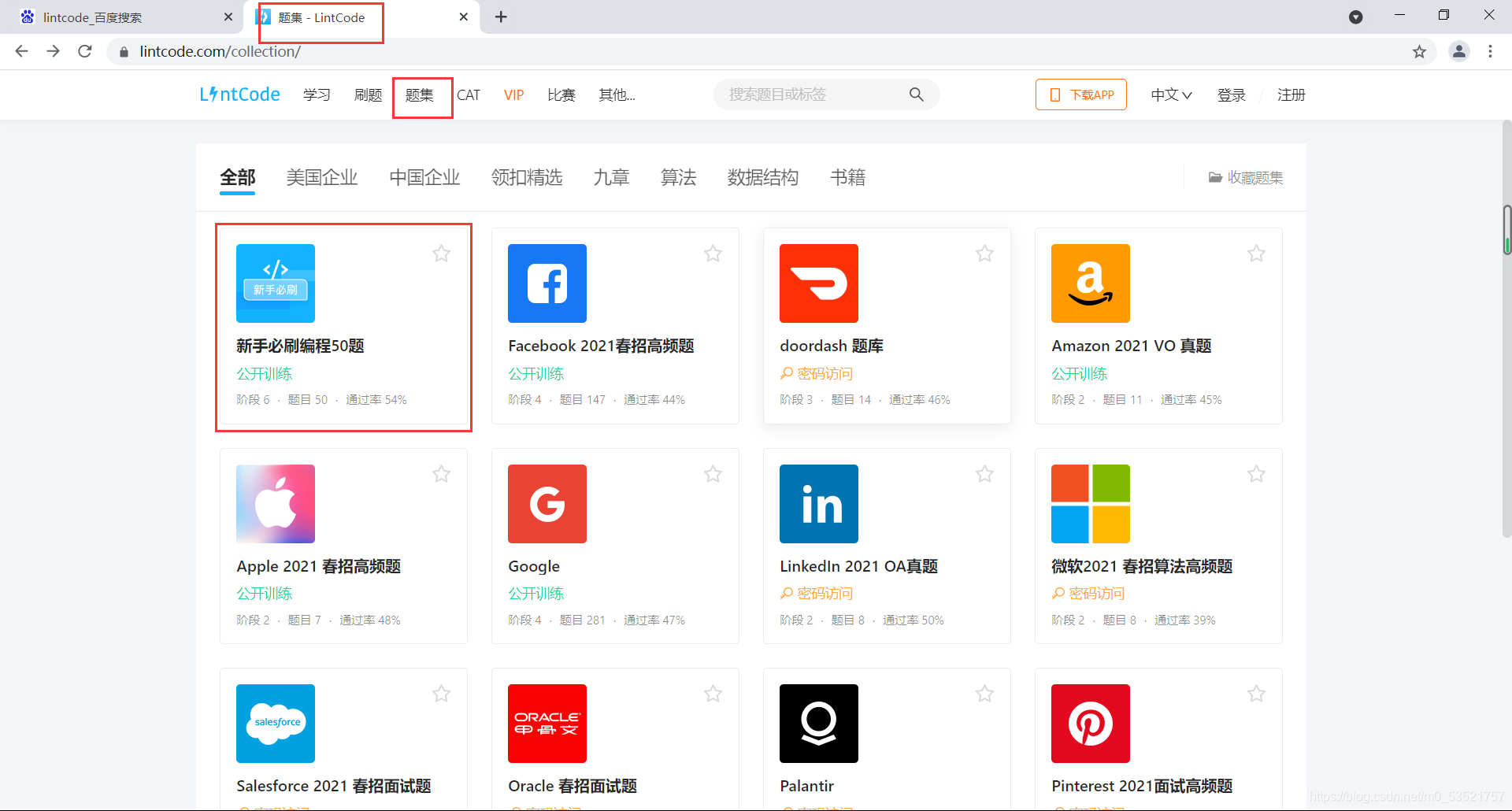Star the Palantir collection
1512x811 pixels.
984,694
